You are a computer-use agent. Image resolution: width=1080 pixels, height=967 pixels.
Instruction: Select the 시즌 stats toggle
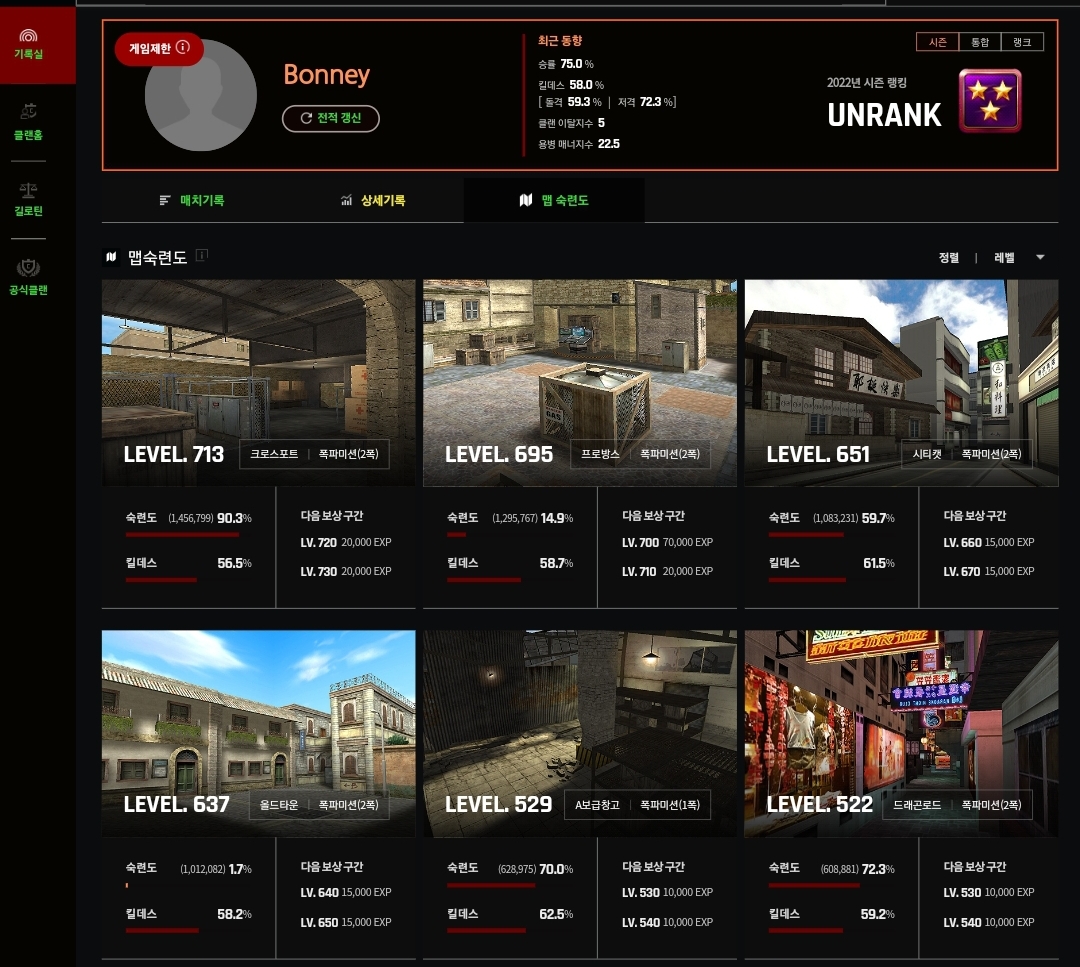pos(937,42)
